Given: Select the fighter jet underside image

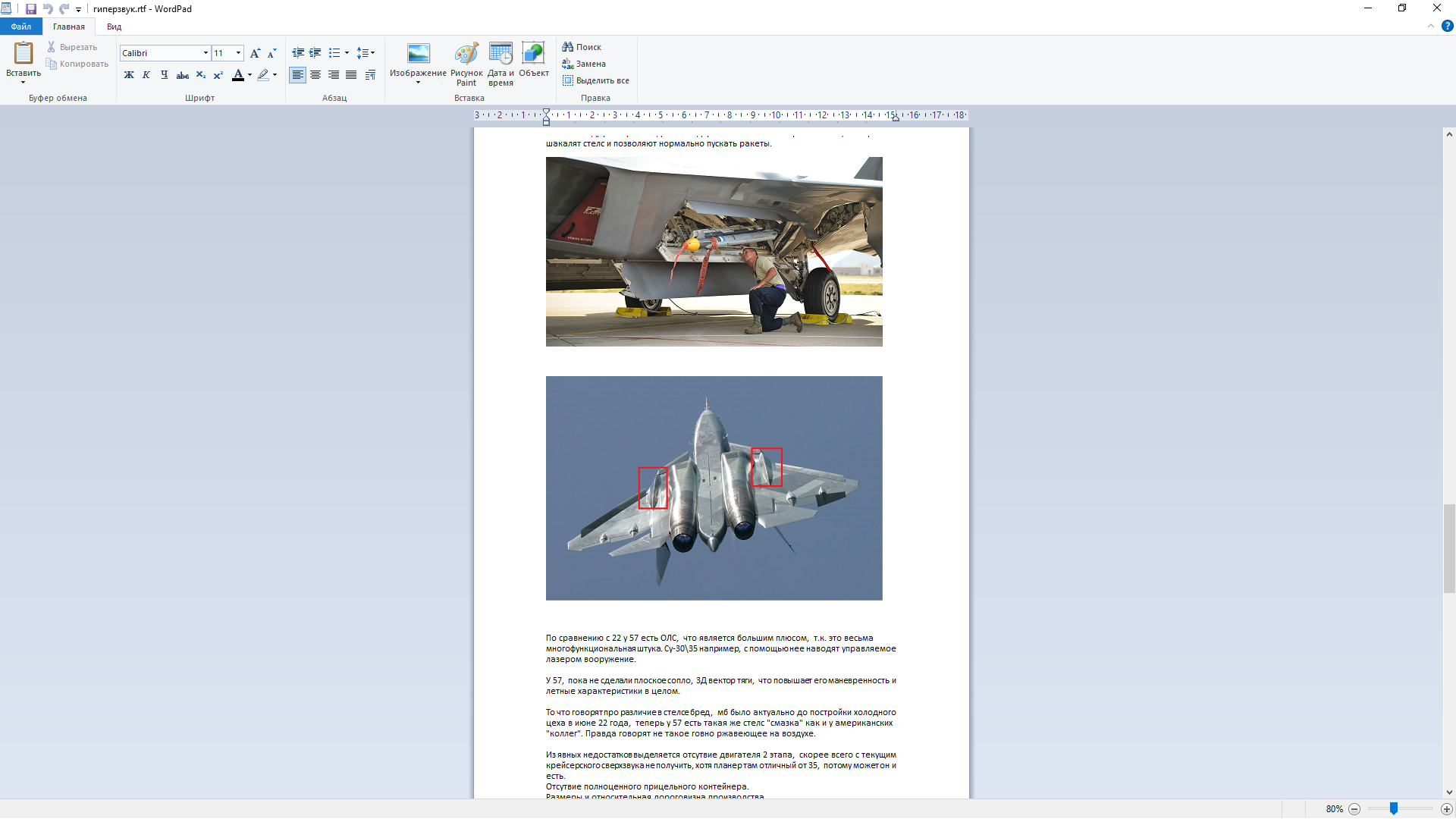Looking at the screenshot, I should [x=714, y=488].
